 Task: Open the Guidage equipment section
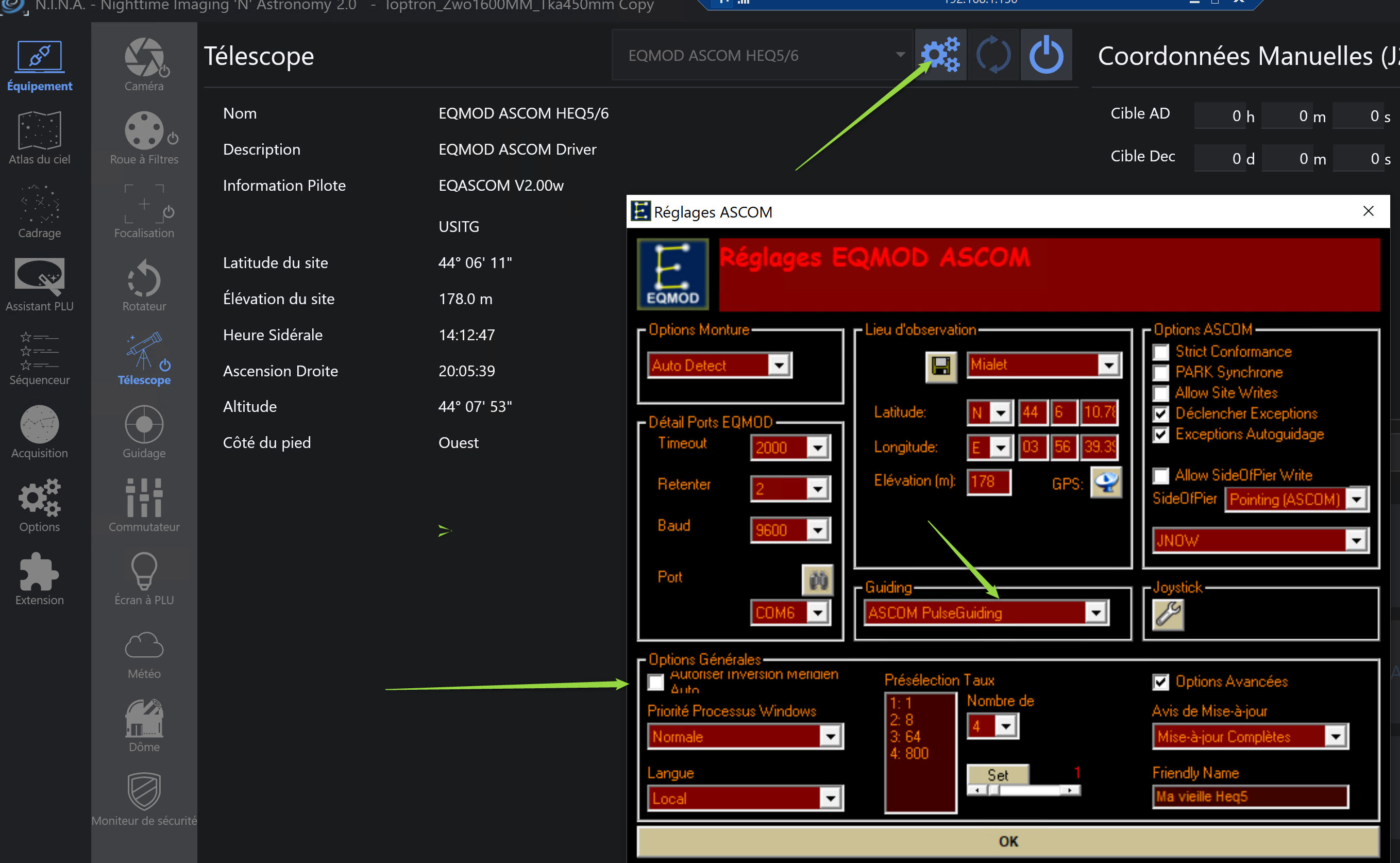[x=144, y=432]
